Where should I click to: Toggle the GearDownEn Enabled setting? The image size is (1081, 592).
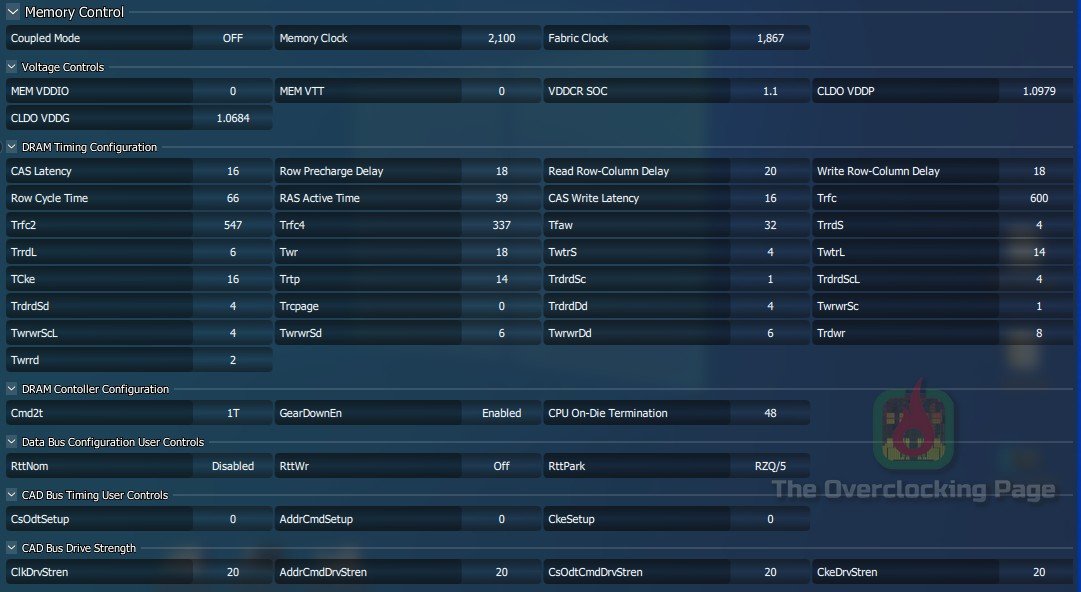[501, 413]
